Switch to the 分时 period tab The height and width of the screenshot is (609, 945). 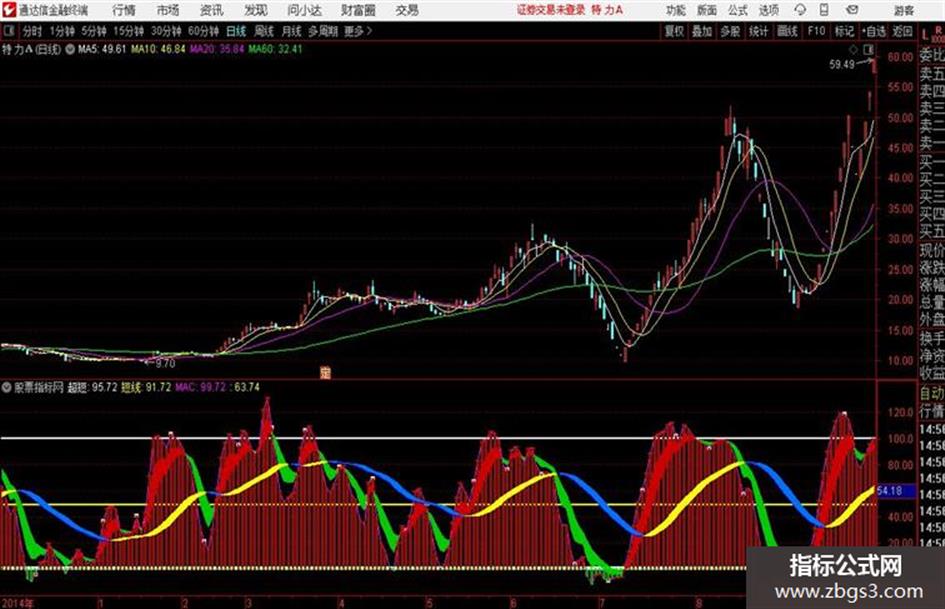(x=33, y=31)
